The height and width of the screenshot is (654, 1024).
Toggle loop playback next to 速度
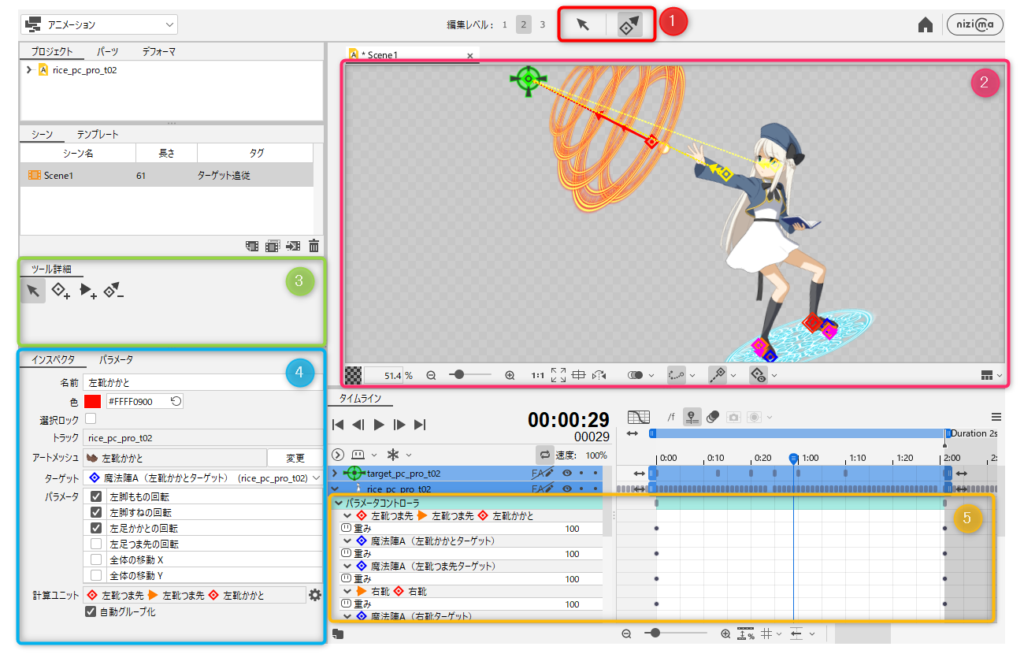point(544,455)
